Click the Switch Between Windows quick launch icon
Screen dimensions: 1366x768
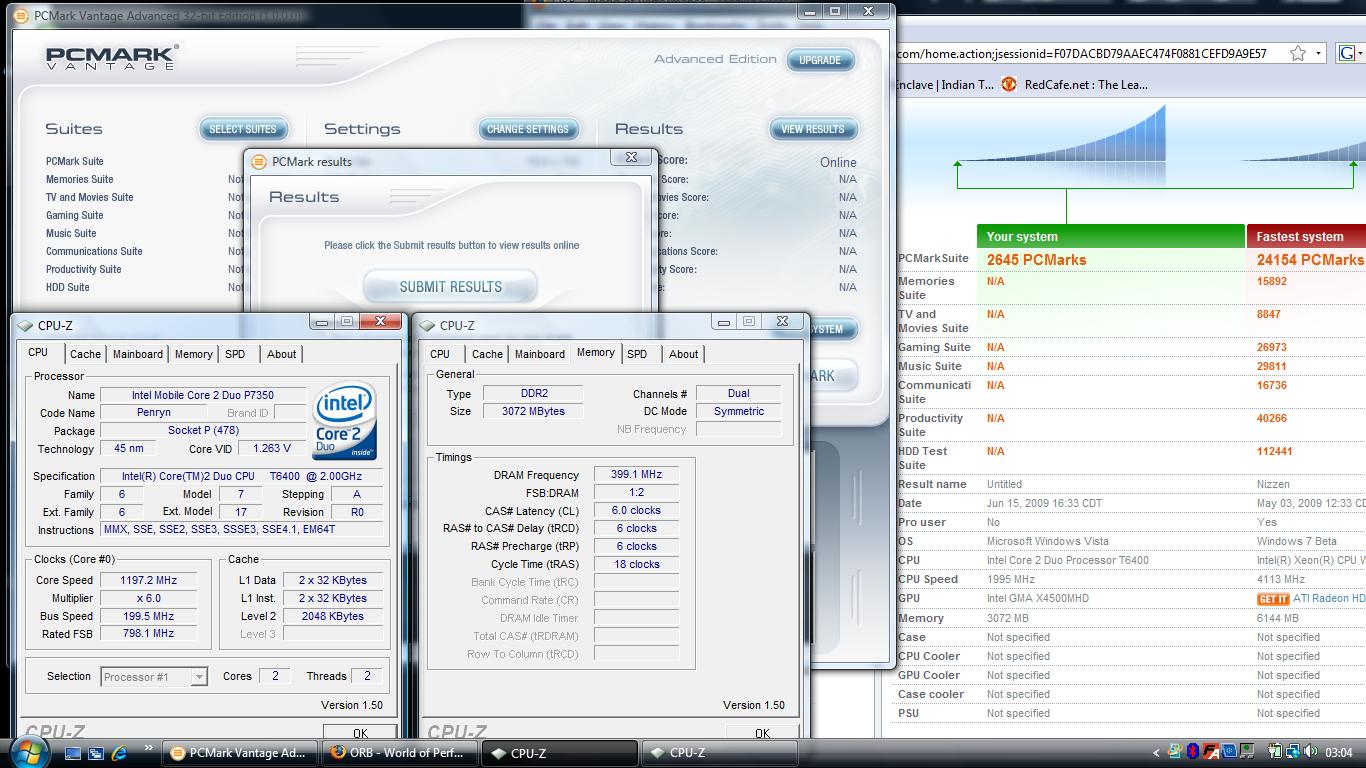click(x=96, y=752)
